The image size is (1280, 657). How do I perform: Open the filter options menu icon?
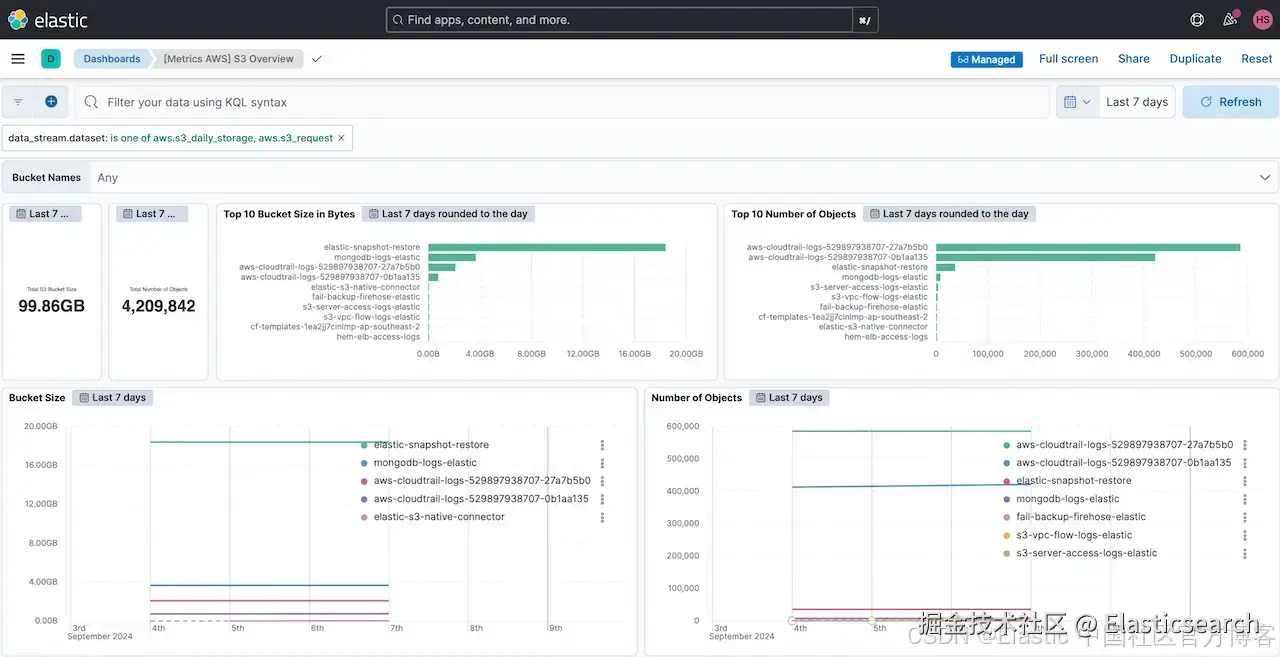pyautogui.click(x=18, y=102)
